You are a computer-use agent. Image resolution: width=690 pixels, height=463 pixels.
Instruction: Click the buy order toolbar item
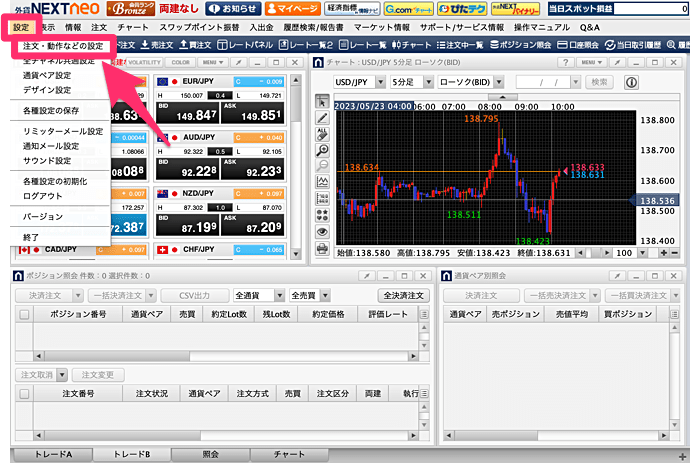point(195,45)
